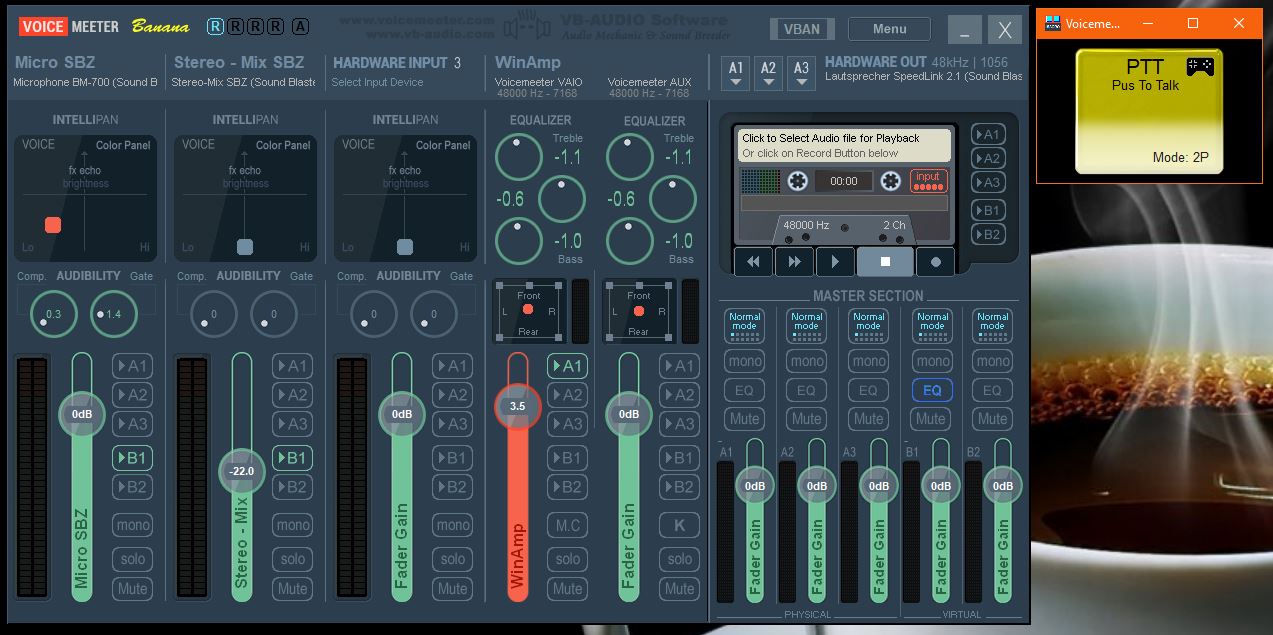Toggle the EQ on the B1 master bus

pos(932,390)
